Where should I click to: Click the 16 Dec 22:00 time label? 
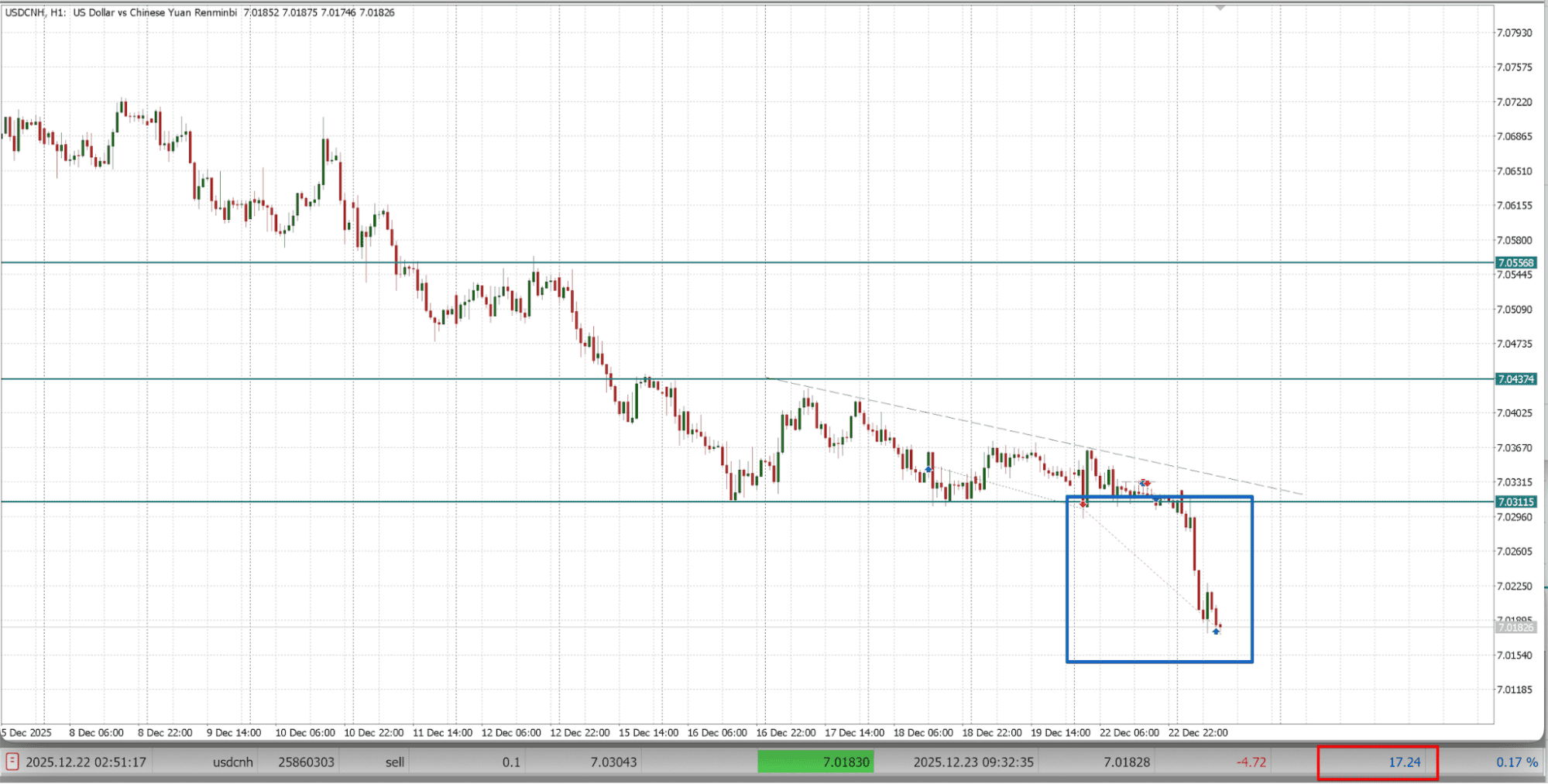click(786, 733)
